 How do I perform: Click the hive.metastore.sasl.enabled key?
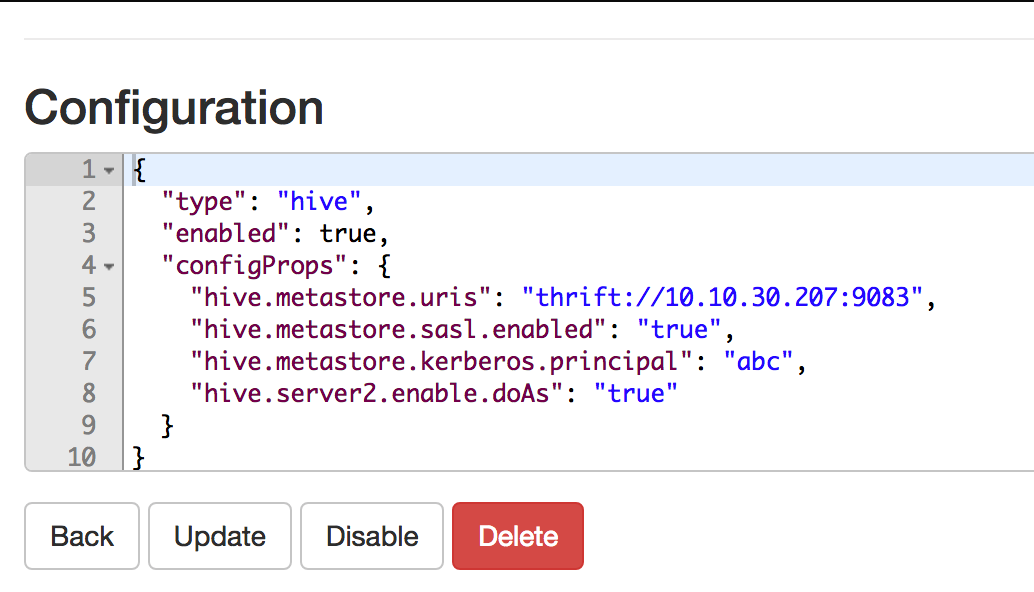click(x=398, y=329)
